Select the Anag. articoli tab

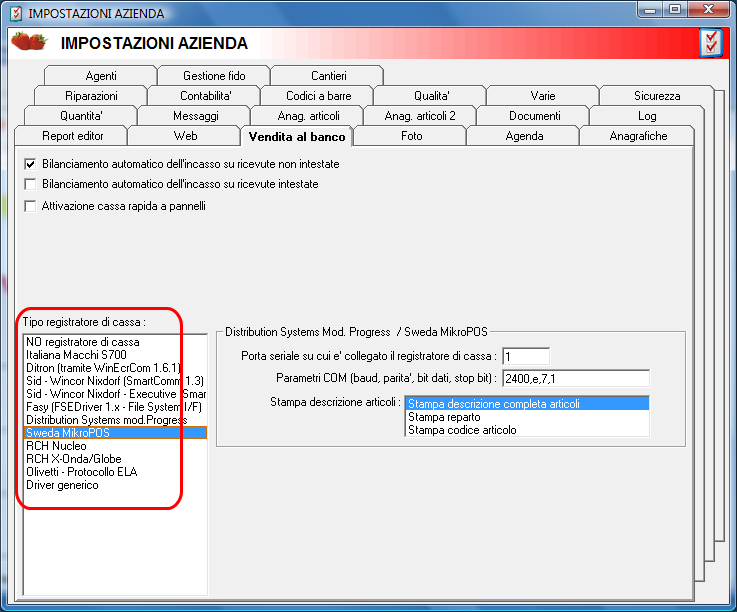tap(308, 116)
